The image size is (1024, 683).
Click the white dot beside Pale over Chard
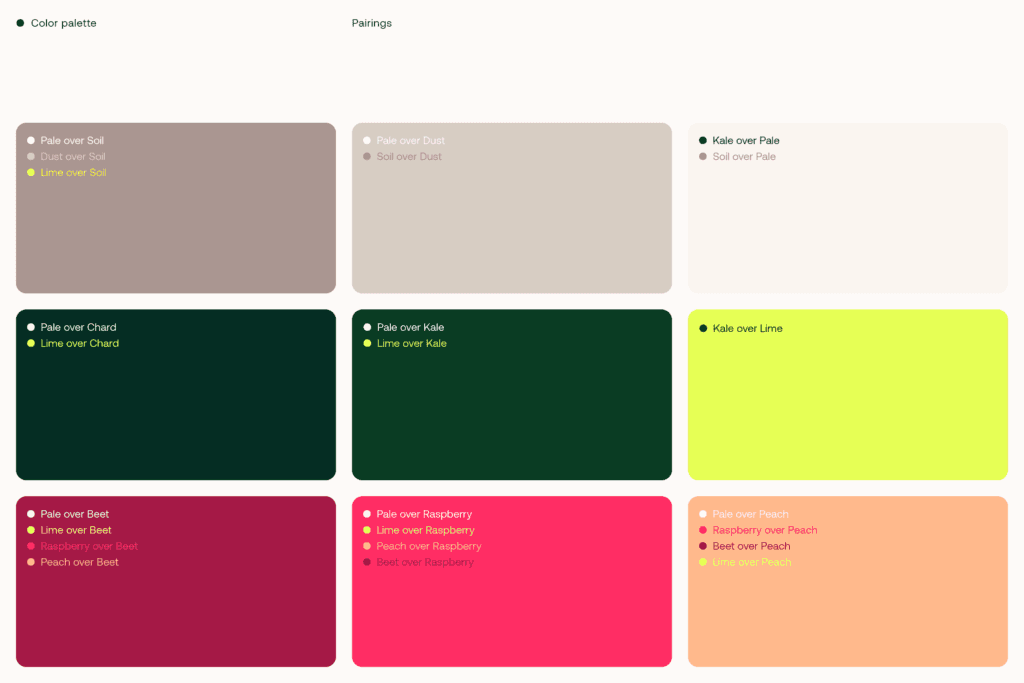pyautogui.click(x=31, y=327)
